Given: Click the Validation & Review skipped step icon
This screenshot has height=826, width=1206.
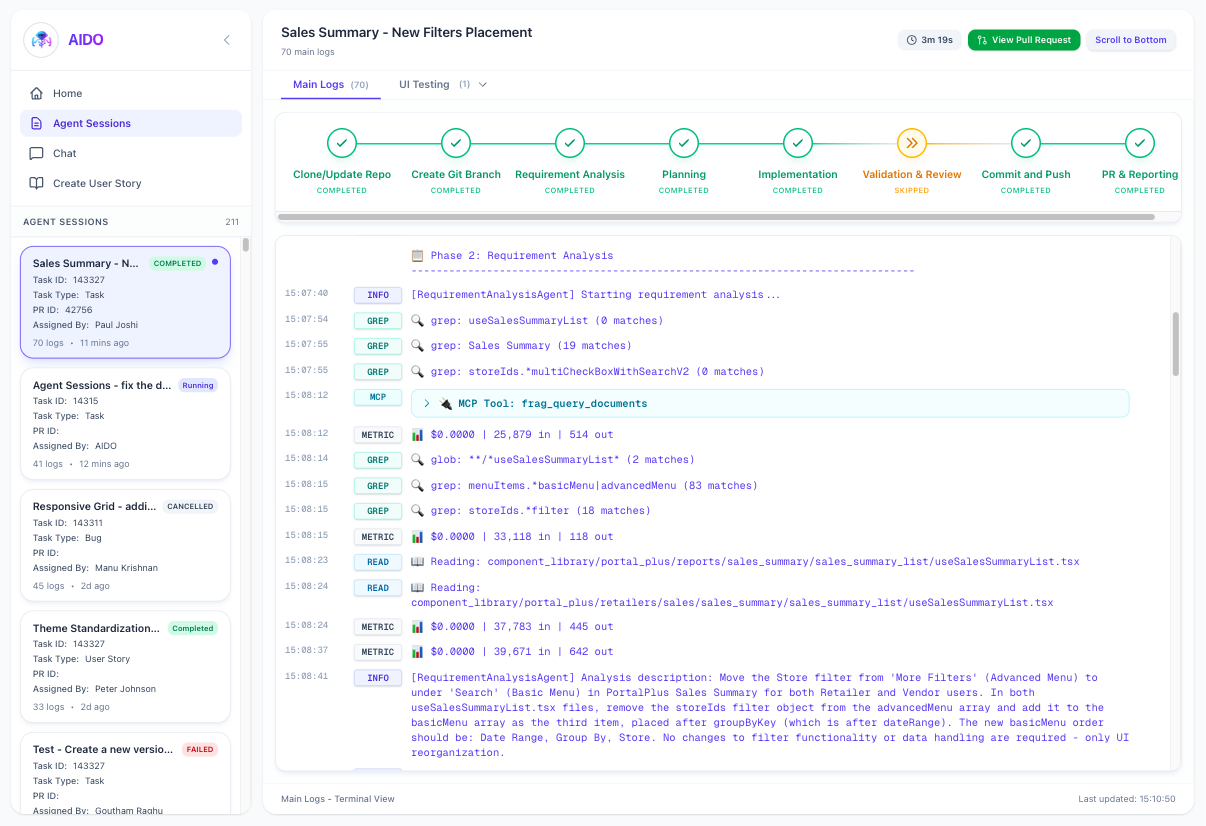Looking at the screenshot, I should [911, 143].
